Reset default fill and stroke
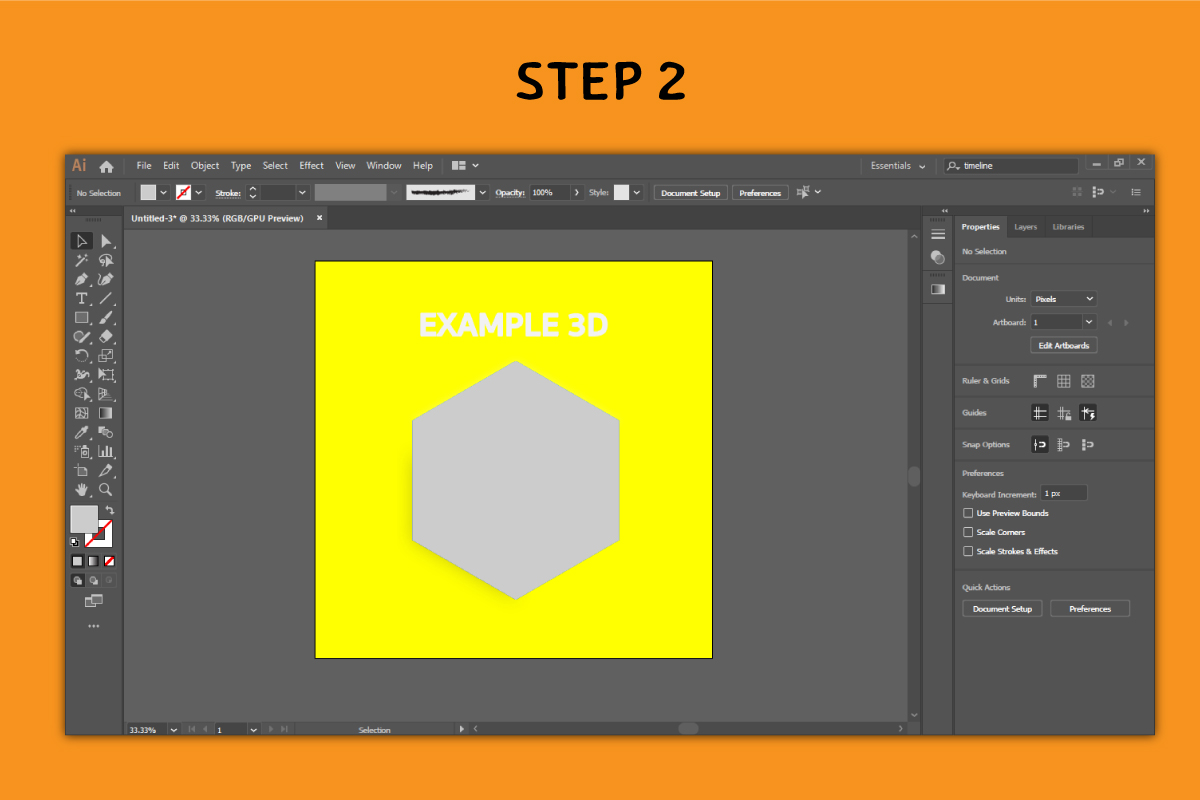This screenshot has height=800, width=1200. click(75, 542)
